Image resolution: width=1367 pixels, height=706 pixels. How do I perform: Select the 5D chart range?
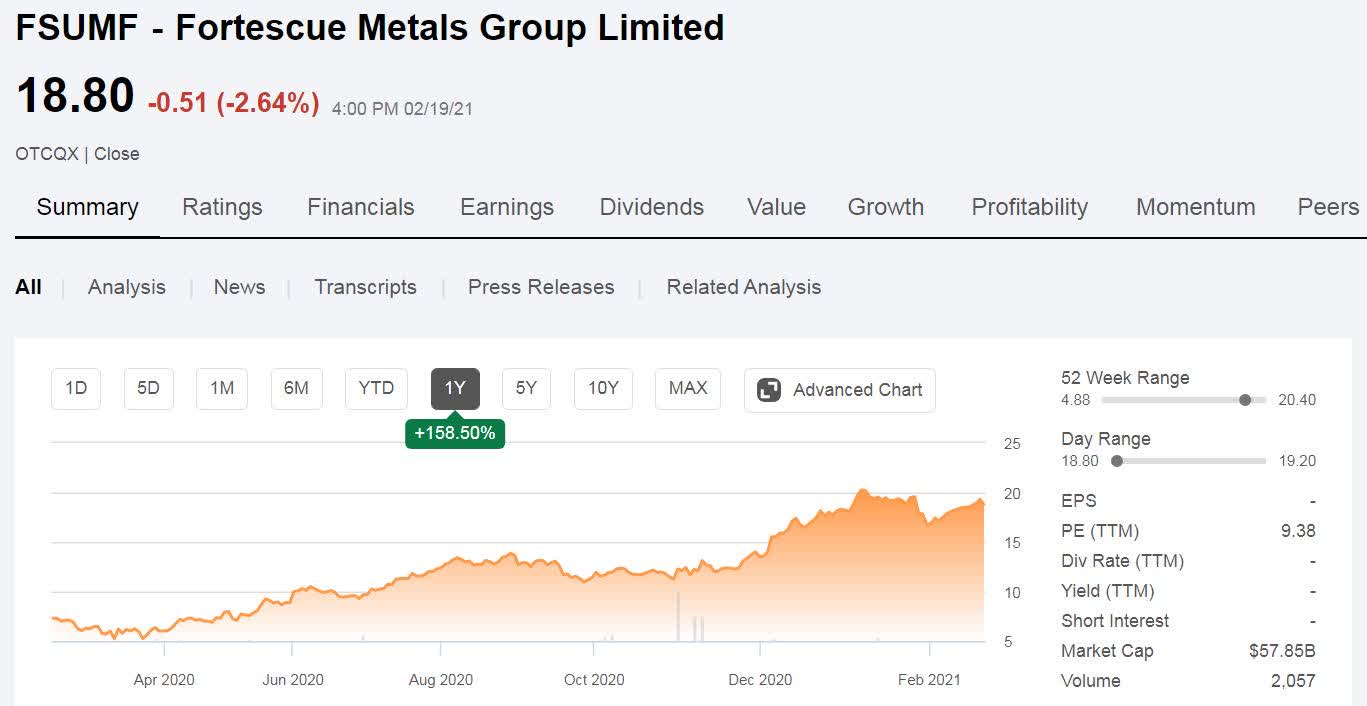(x=148, y=389)
